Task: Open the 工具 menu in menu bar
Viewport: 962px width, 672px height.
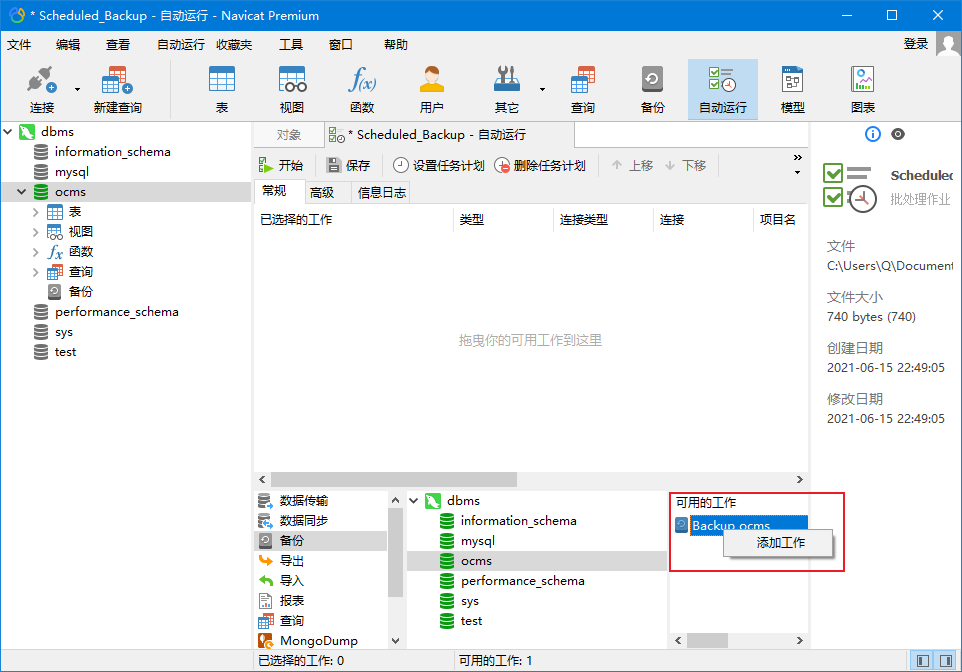Action: click(x=290, y=44)
